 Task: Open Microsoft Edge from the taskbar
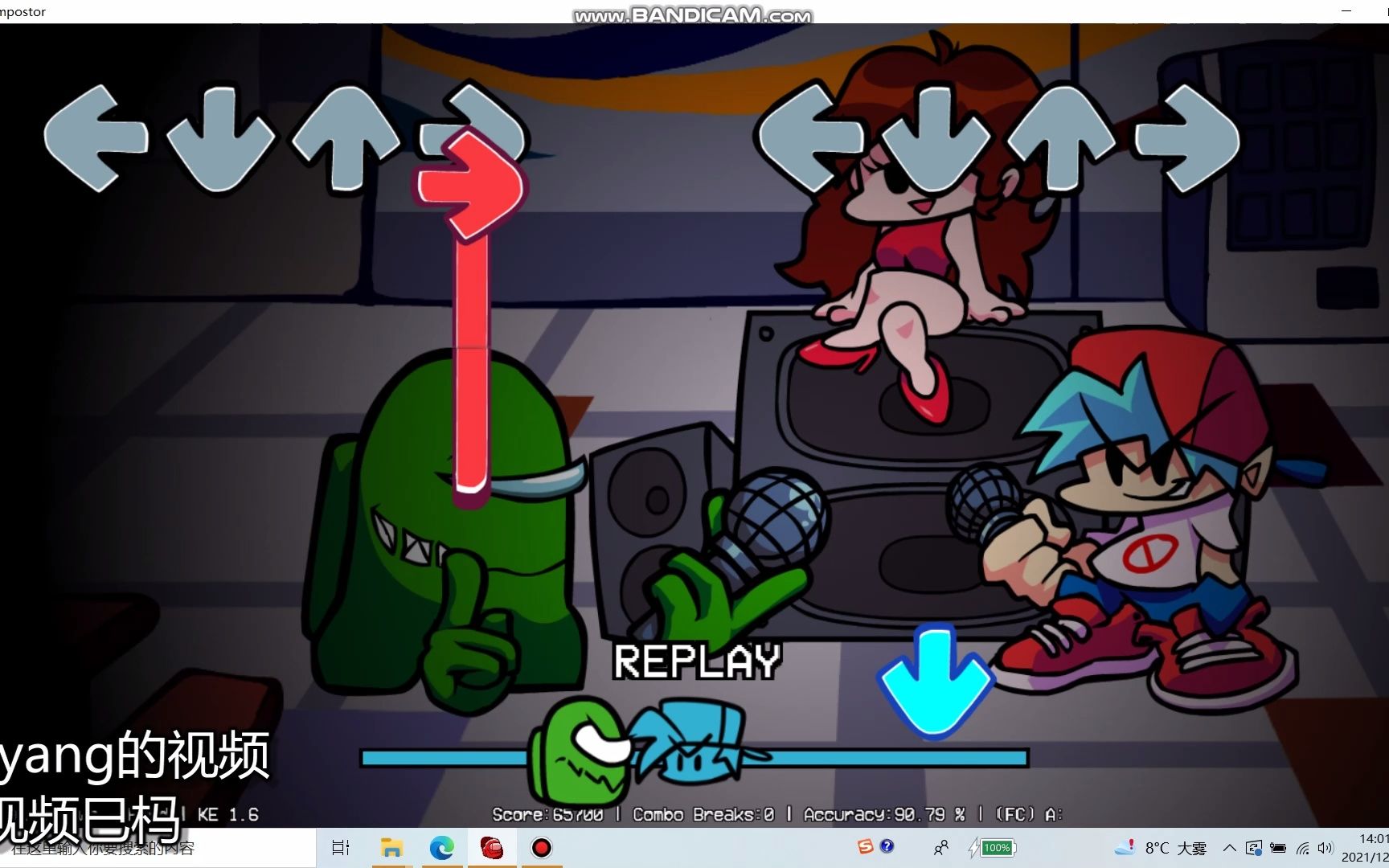point(441,848)
